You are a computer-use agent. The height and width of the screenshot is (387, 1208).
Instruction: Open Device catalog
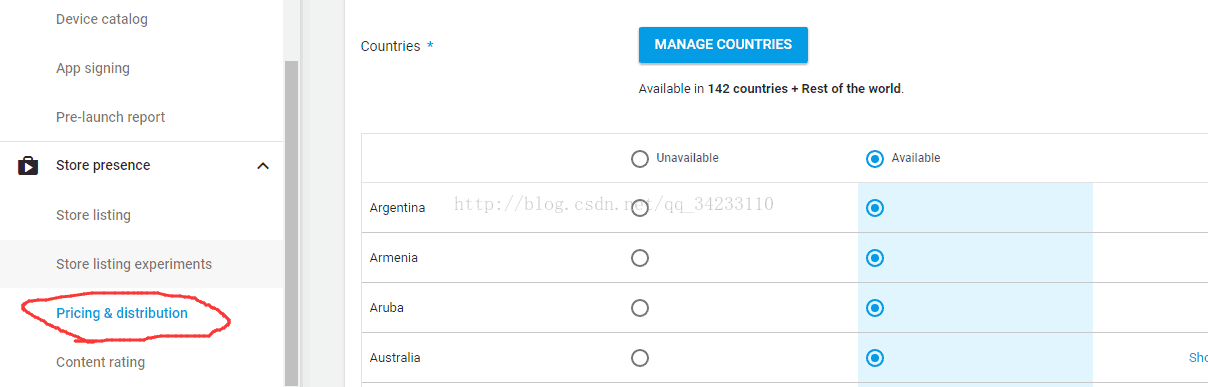coord(102,19)
